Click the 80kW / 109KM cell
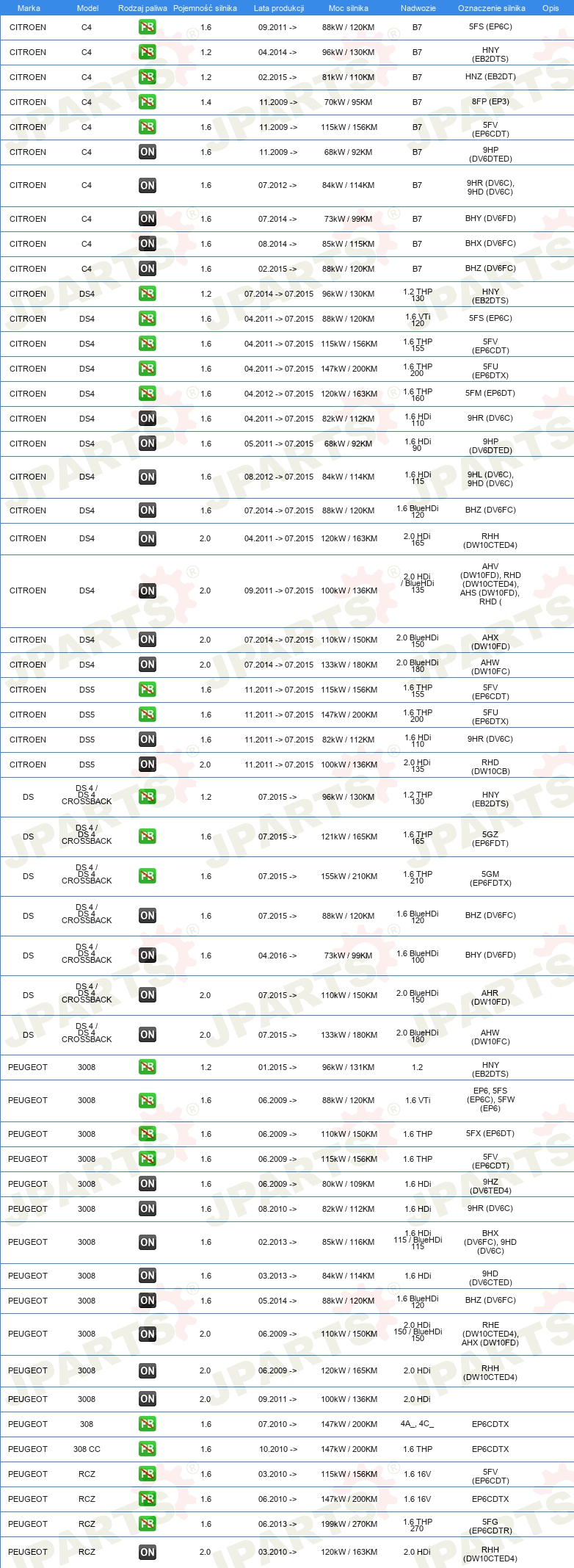 (349, 1184)
